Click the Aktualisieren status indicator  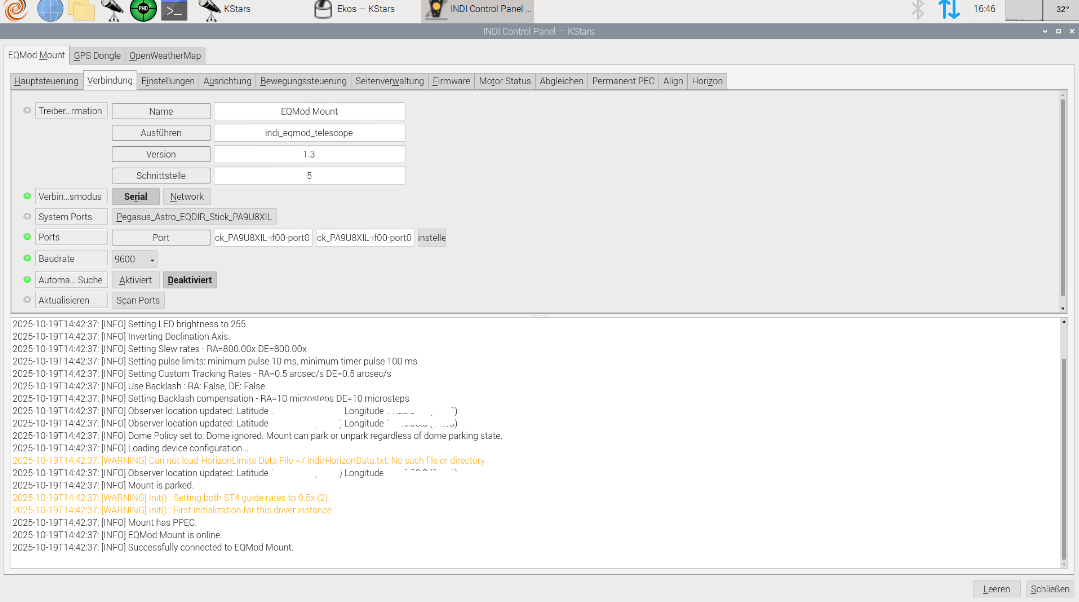(x=27, y=300)
